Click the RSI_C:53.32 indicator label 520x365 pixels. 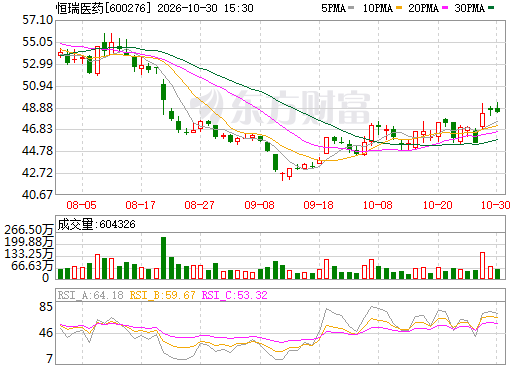pos(235,295)
